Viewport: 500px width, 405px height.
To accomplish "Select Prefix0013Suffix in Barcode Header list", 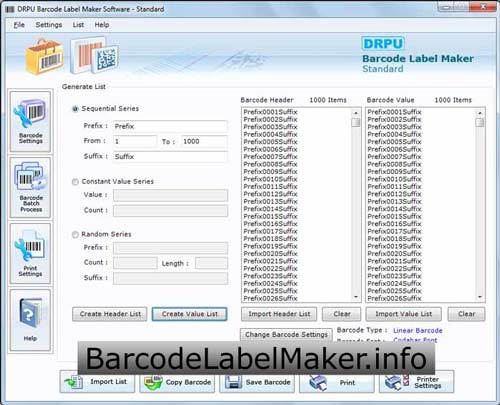I will point(270,201).
